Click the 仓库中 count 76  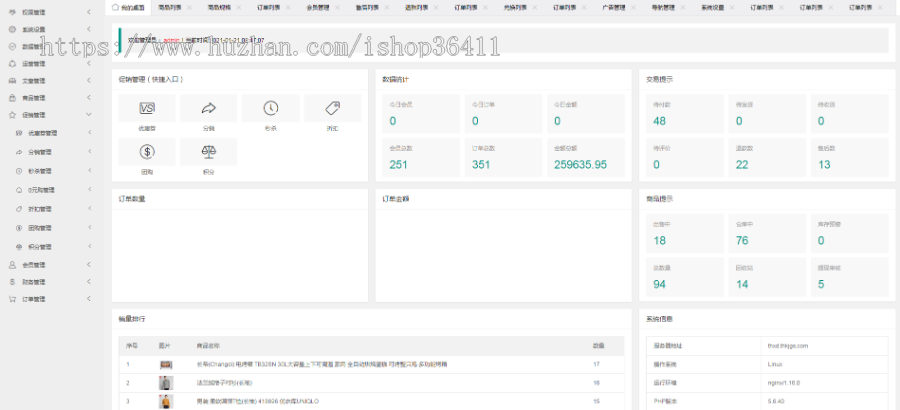tap(742, 241)
